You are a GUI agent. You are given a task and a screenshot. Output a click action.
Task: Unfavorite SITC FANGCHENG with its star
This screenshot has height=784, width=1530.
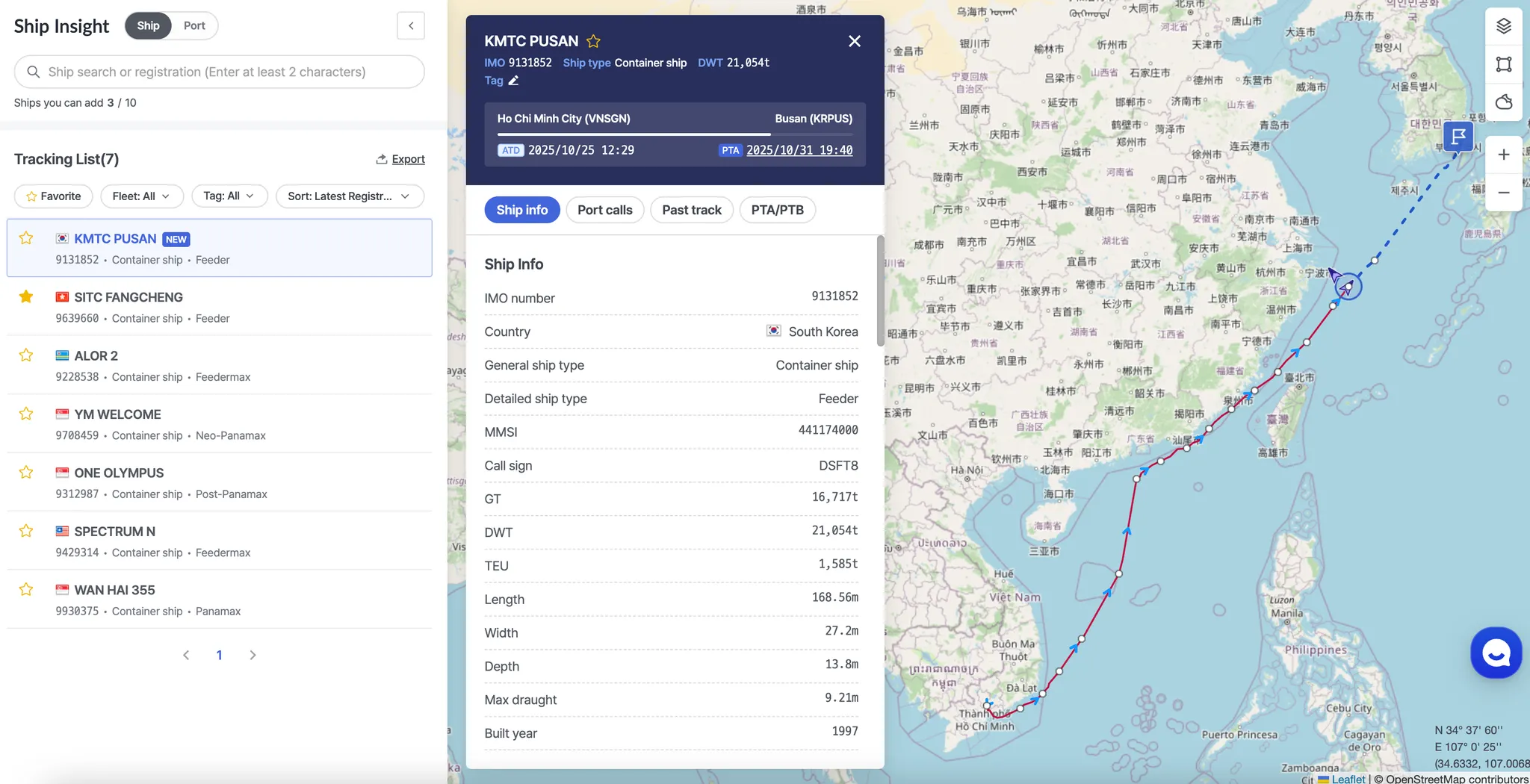[26, 296]
